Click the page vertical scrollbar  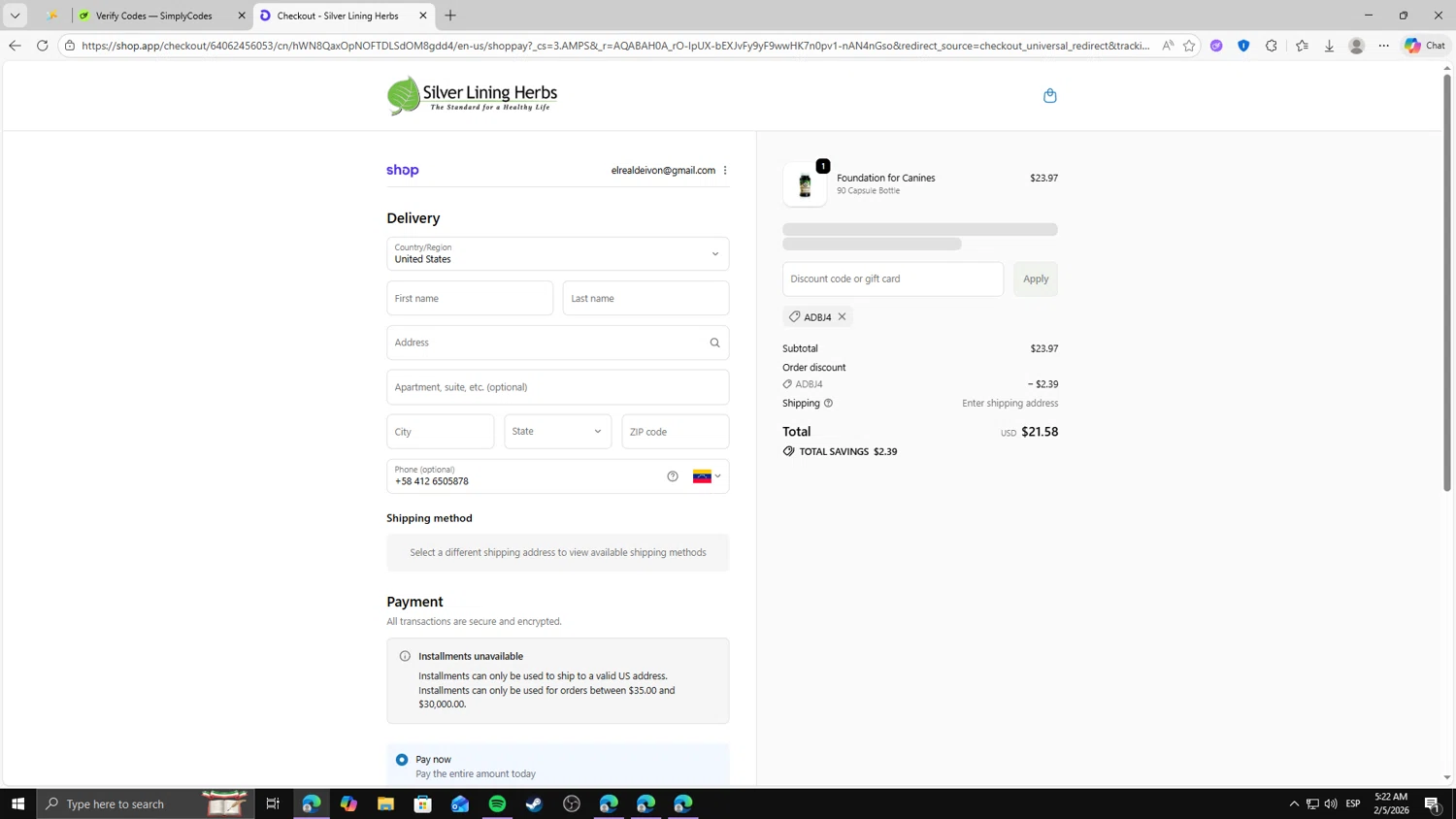coord(1446,281)
